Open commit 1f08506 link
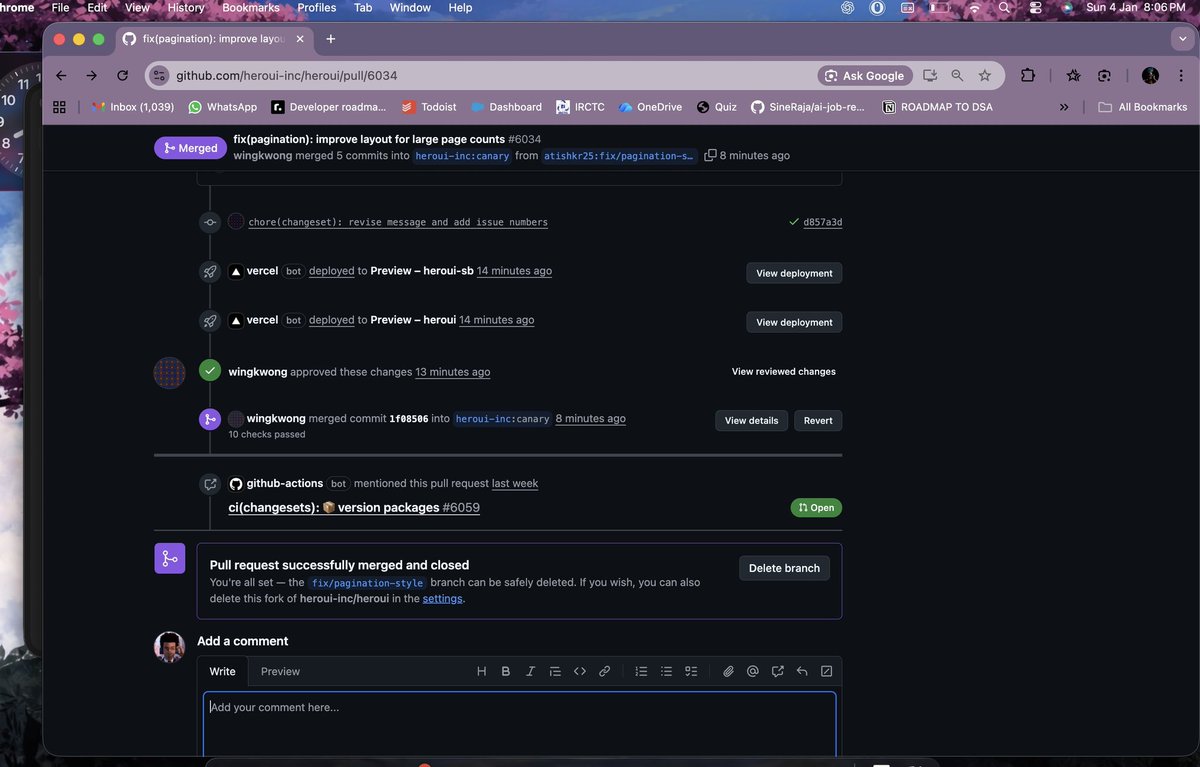1200x767 pixels. (410, 419)
